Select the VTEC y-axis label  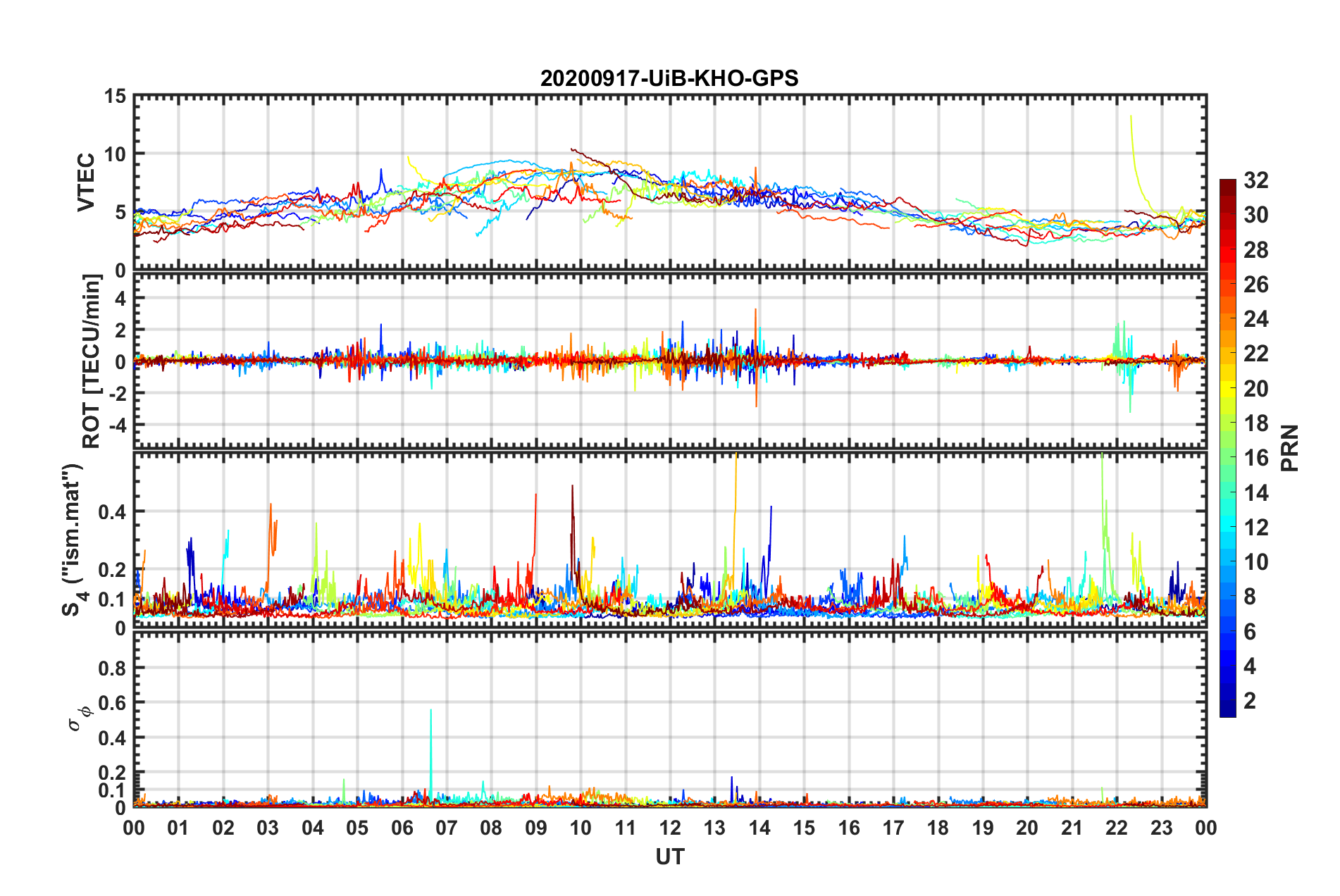86,182
